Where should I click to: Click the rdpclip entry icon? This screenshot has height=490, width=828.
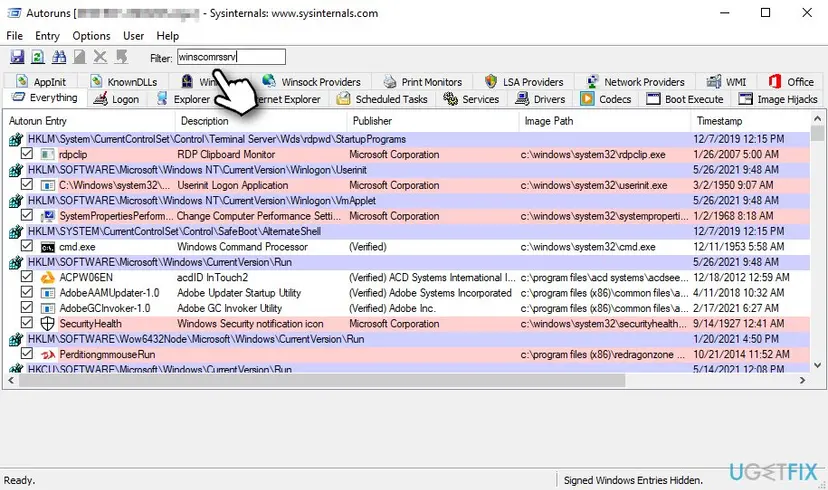tap(48, 154)
